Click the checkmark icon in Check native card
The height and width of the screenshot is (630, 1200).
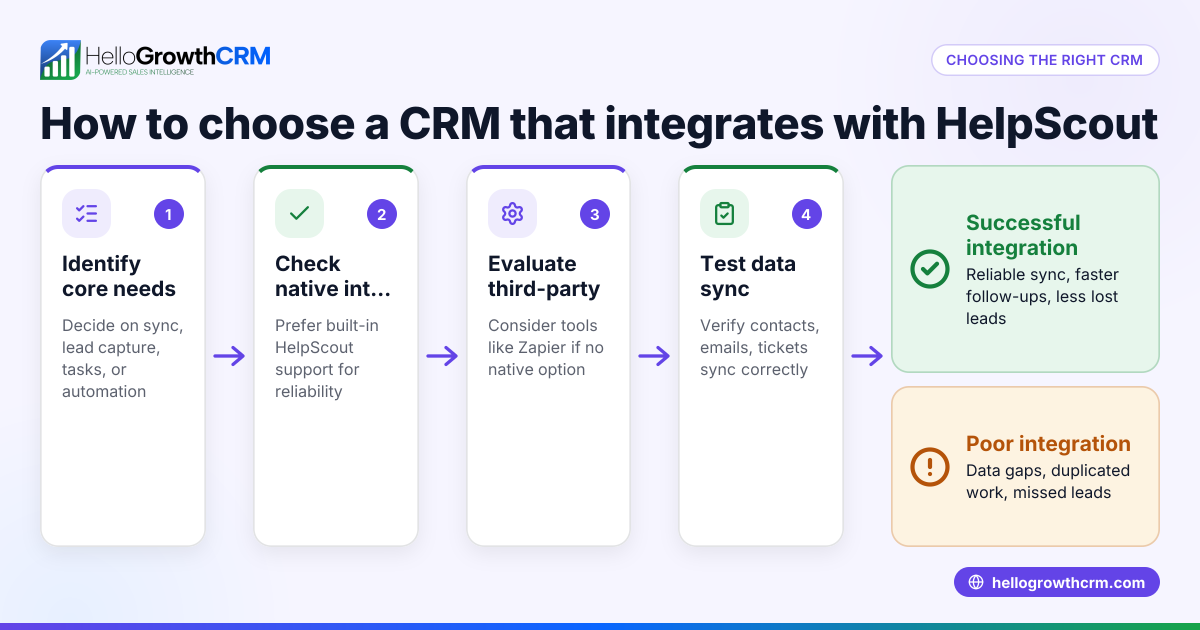click(x=299, y=213)
